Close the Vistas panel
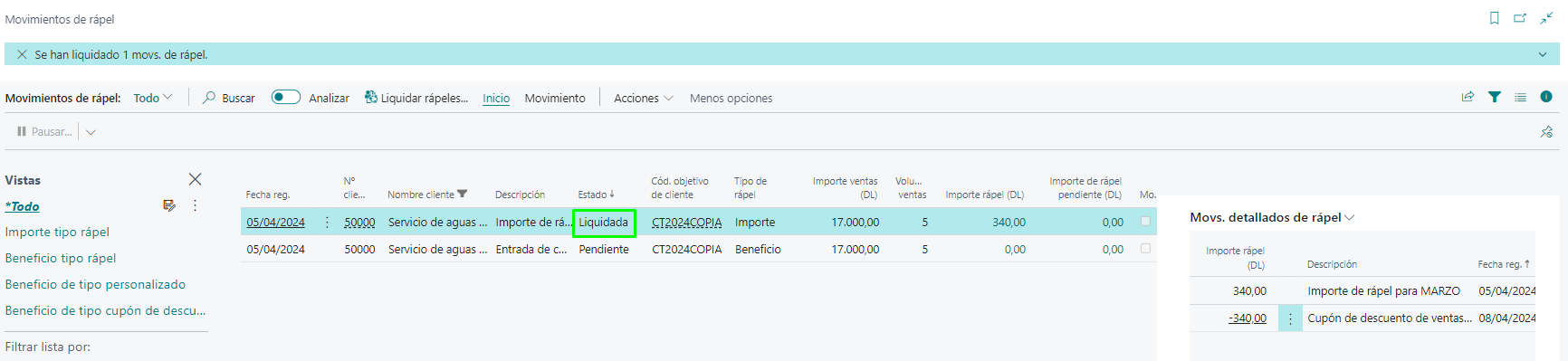 pyautogui.click(x=195, y=179)
